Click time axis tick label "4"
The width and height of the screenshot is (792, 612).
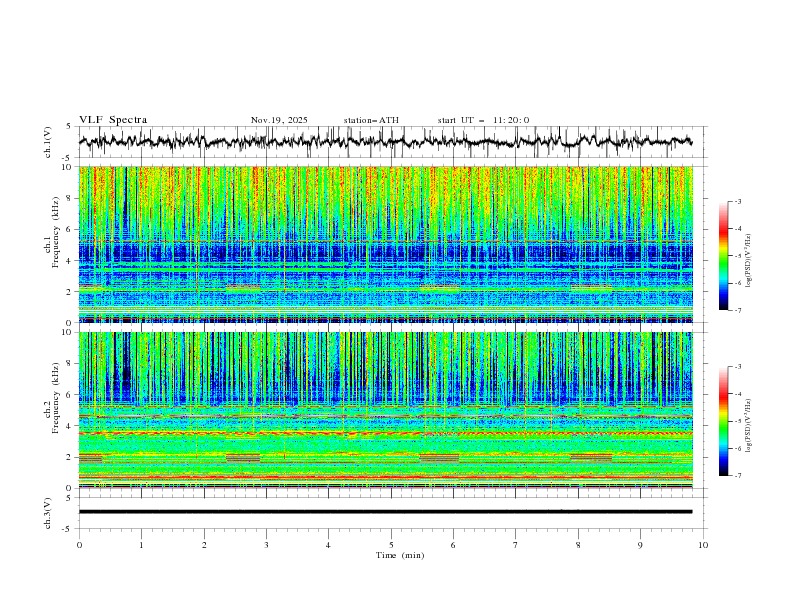[x=328, y=545]
